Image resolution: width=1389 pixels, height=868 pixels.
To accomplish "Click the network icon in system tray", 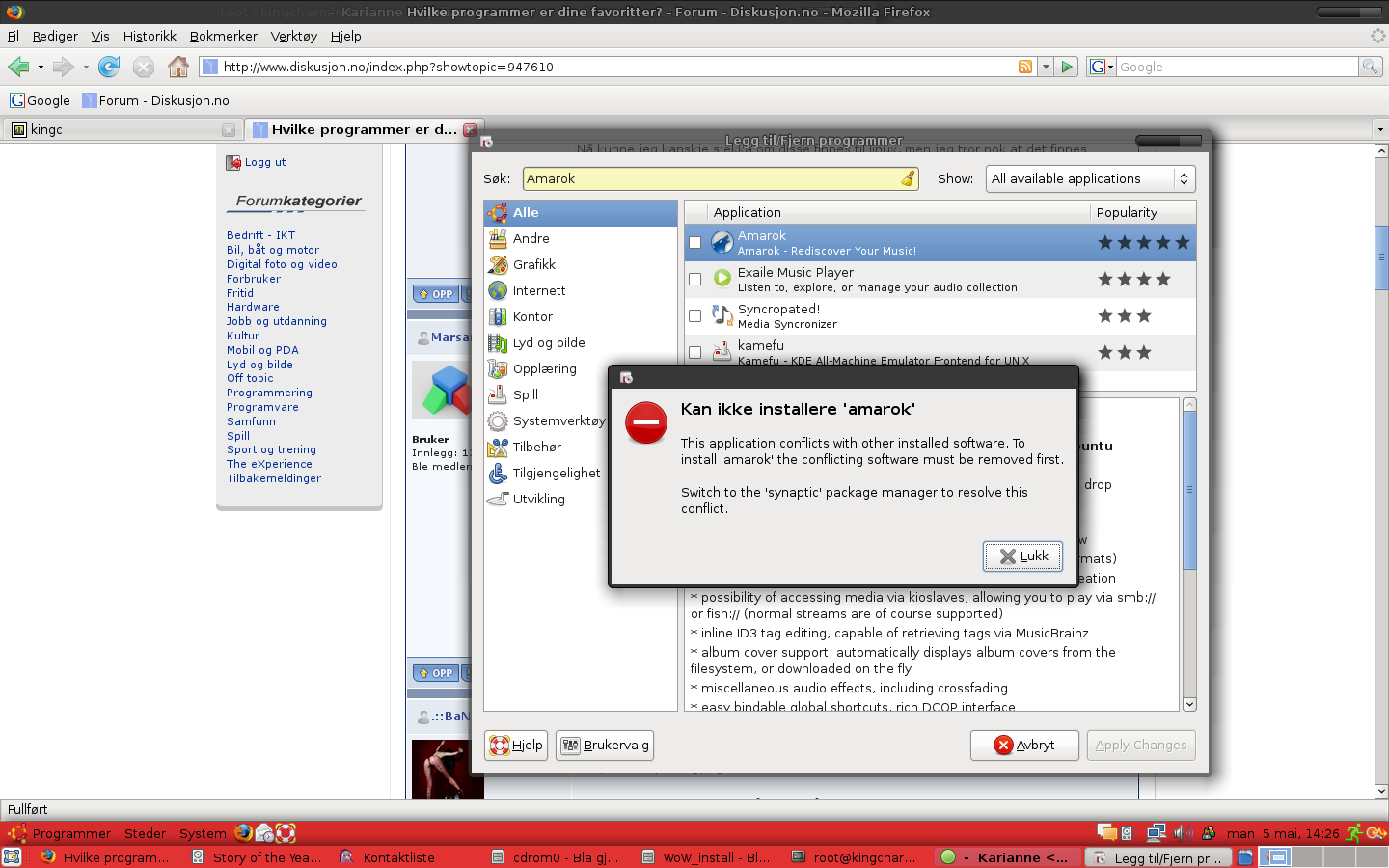I will coord(1157,833).
